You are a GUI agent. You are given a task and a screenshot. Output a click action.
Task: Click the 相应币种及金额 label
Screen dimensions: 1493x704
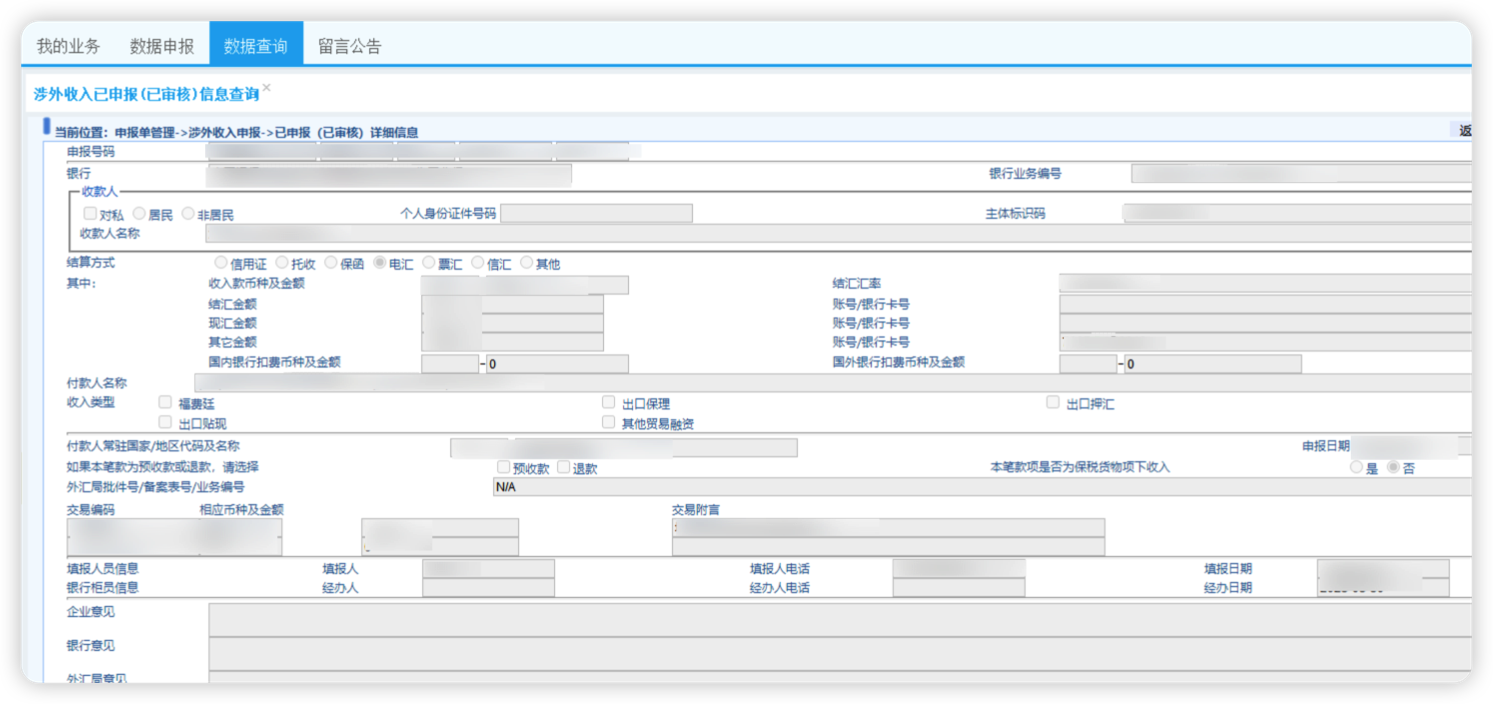point(241,509)
